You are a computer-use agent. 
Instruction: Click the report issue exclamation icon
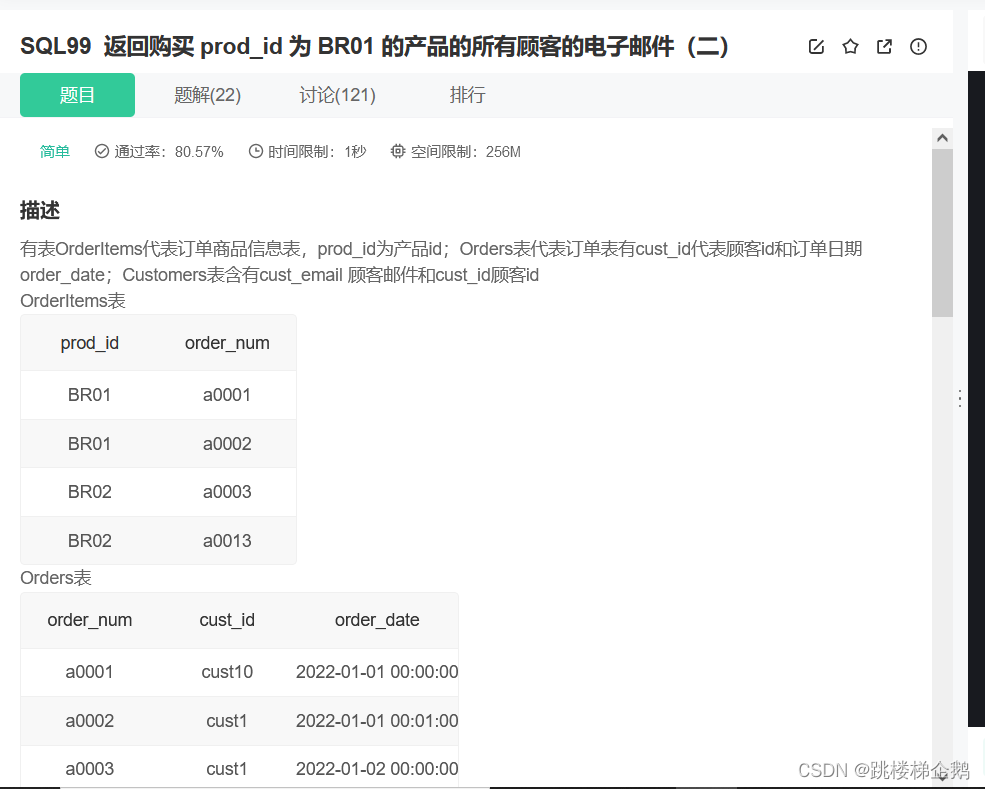918,46
